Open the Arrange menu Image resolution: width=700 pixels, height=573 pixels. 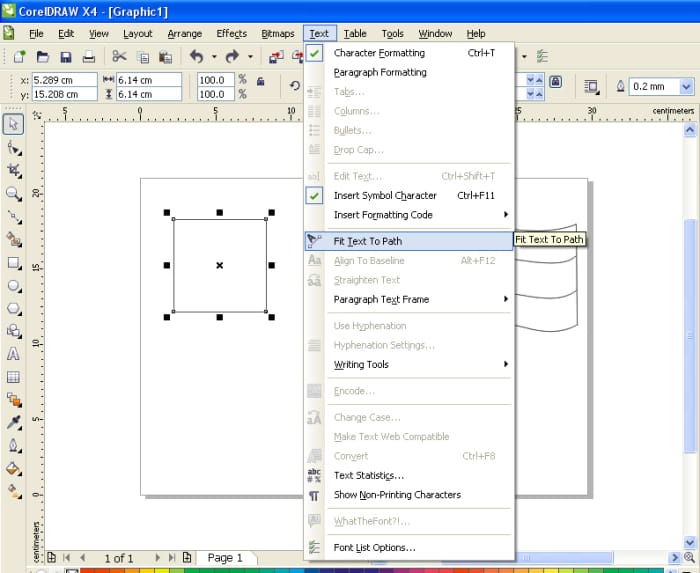(184, 34)
